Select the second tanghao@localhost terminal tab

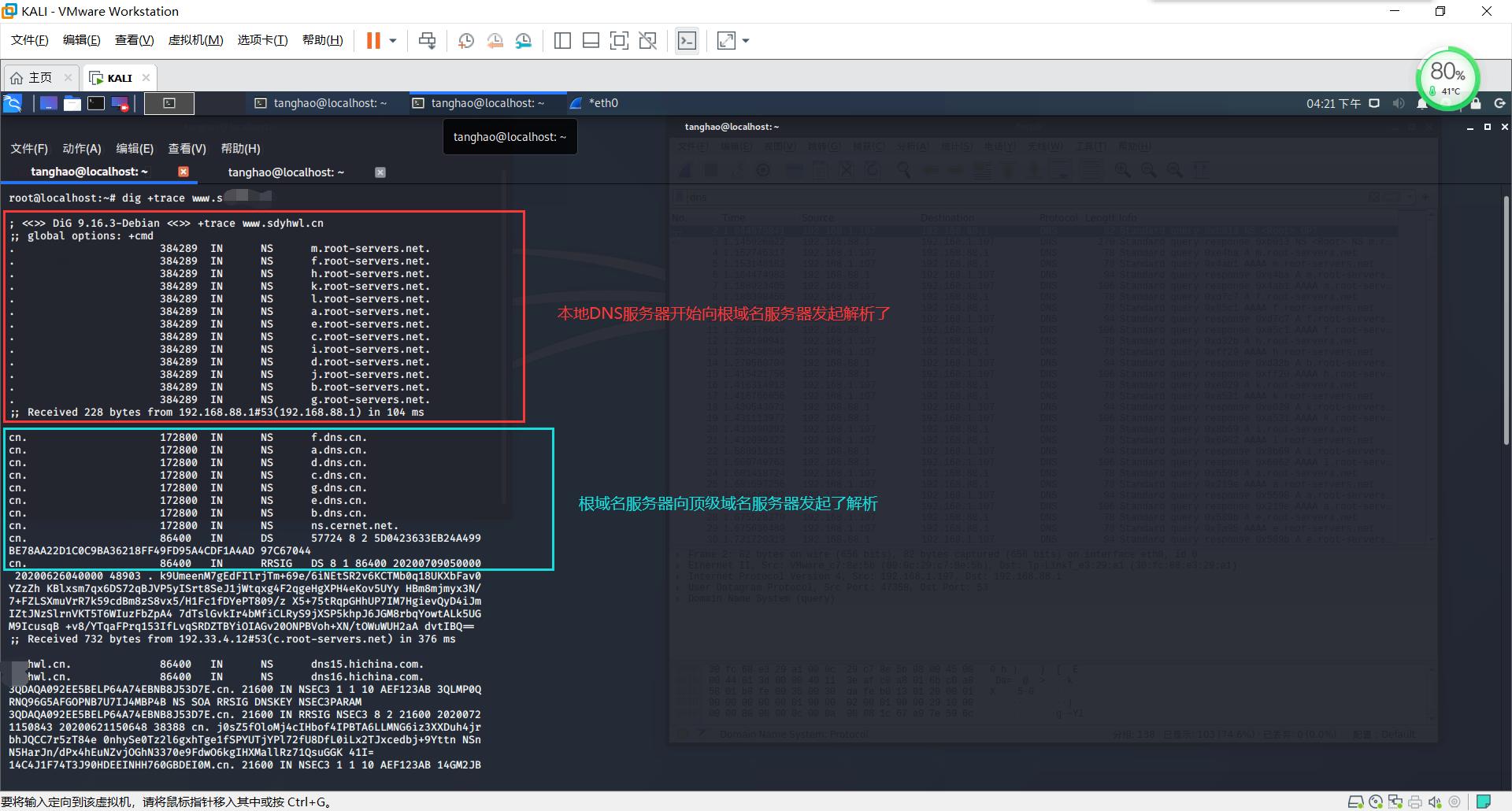[x=286, y=172]
